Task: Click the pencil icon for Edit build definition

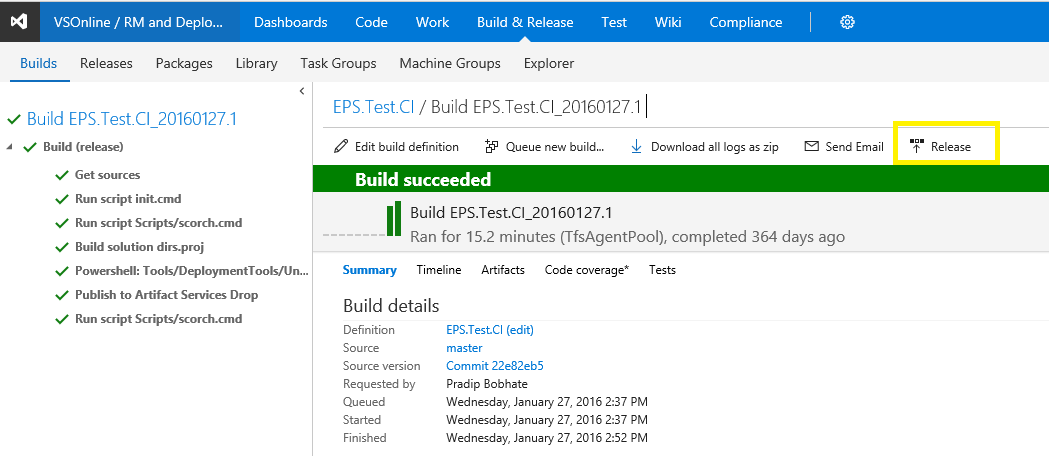Action: (341, 146)
